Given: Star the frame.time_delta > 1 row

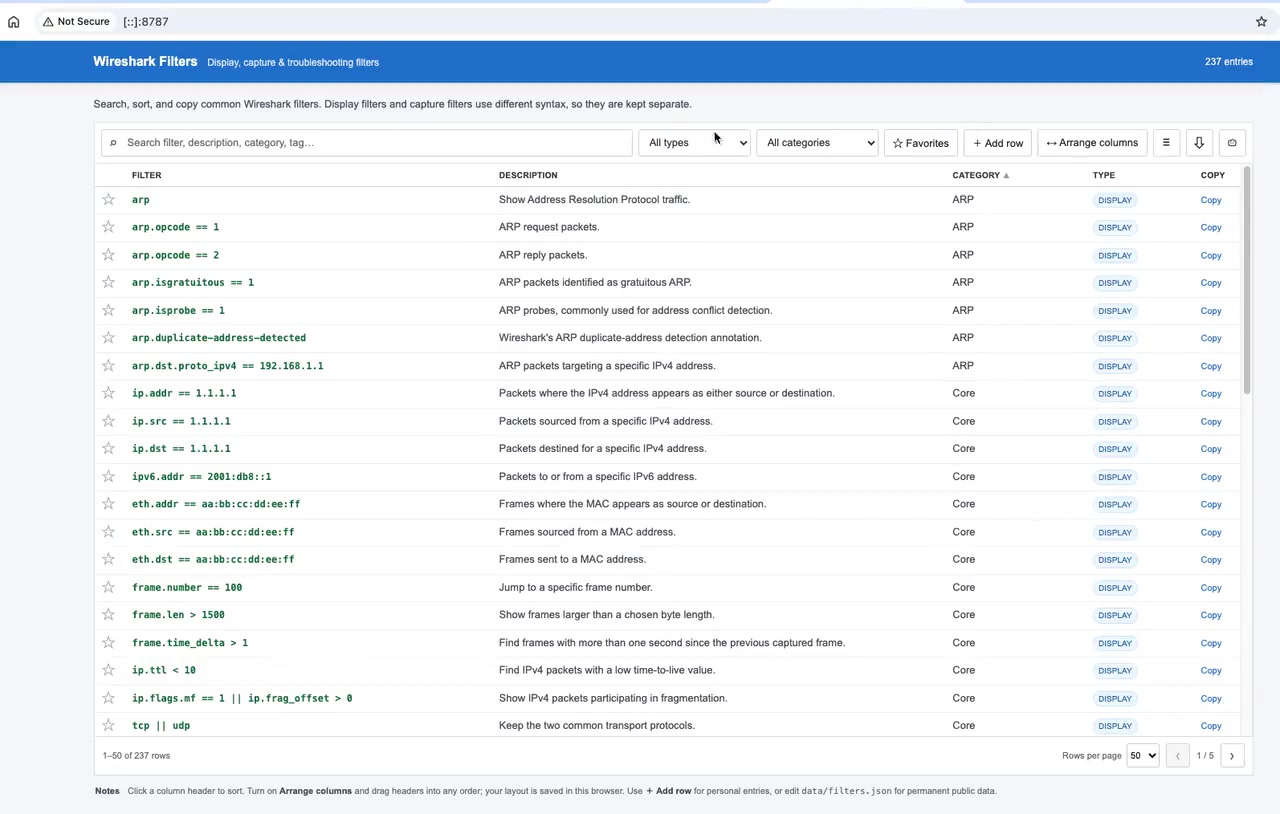Looking at the screenshot, I should [108, 643].
